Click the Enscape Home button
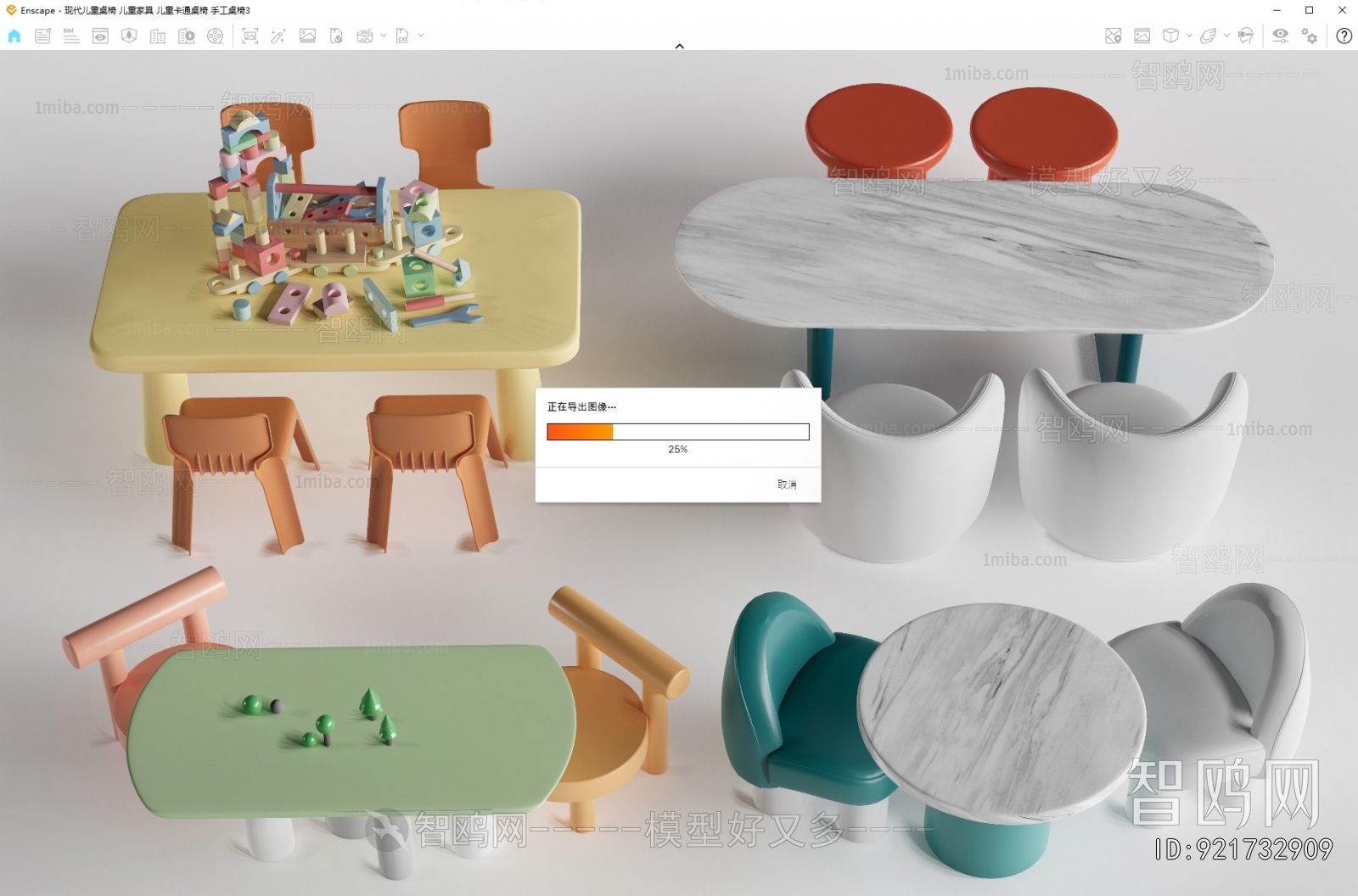The image size is (1358, 896). click(14, 36)
